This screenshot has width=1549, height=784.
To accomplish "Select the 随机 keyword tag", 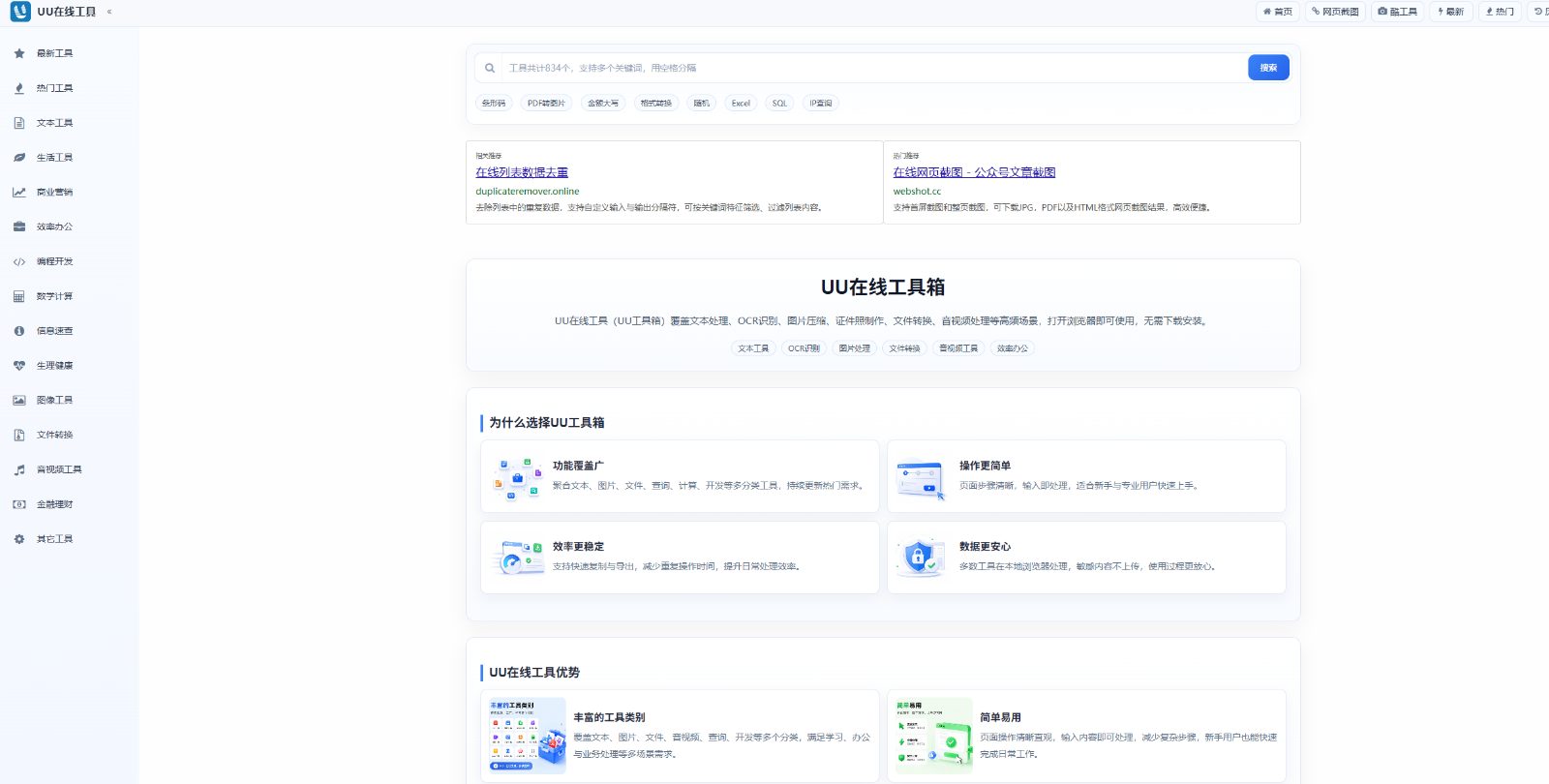I will click(x=701, y=104).
